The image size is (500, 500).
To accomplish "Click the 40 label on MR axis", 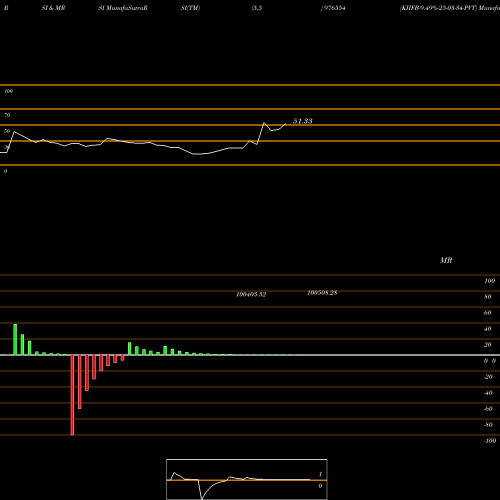I will (488, 329).
